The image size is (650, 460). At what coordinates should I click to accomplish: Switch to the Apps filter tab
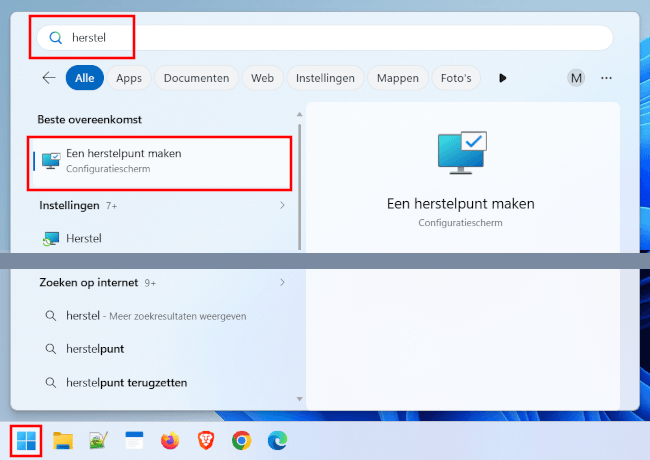pyautogui.click(x=129, y=78)
